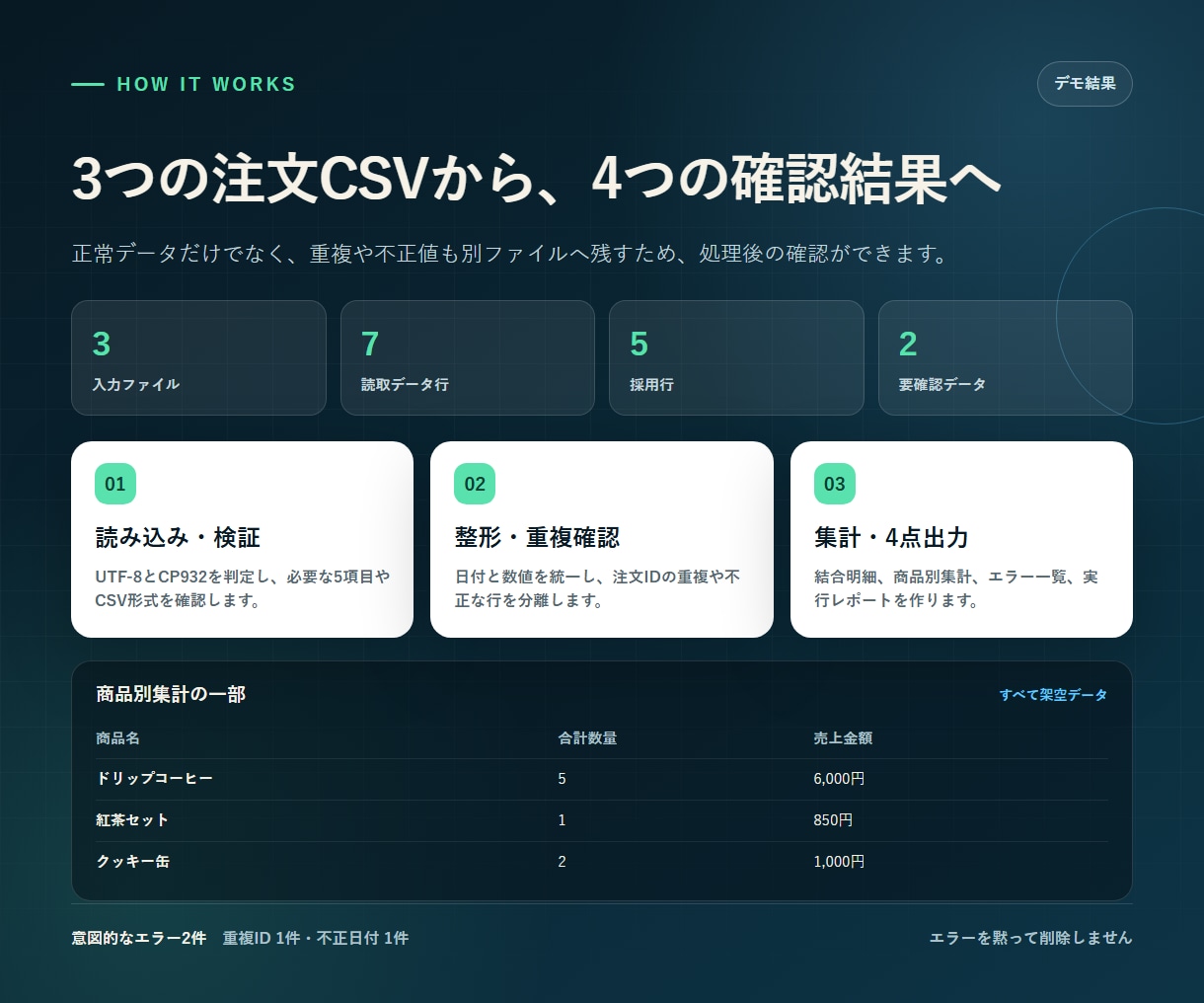Select the 採用行 stat card
Viewport: 1204px width, 1003px height.
click(736, 357)
